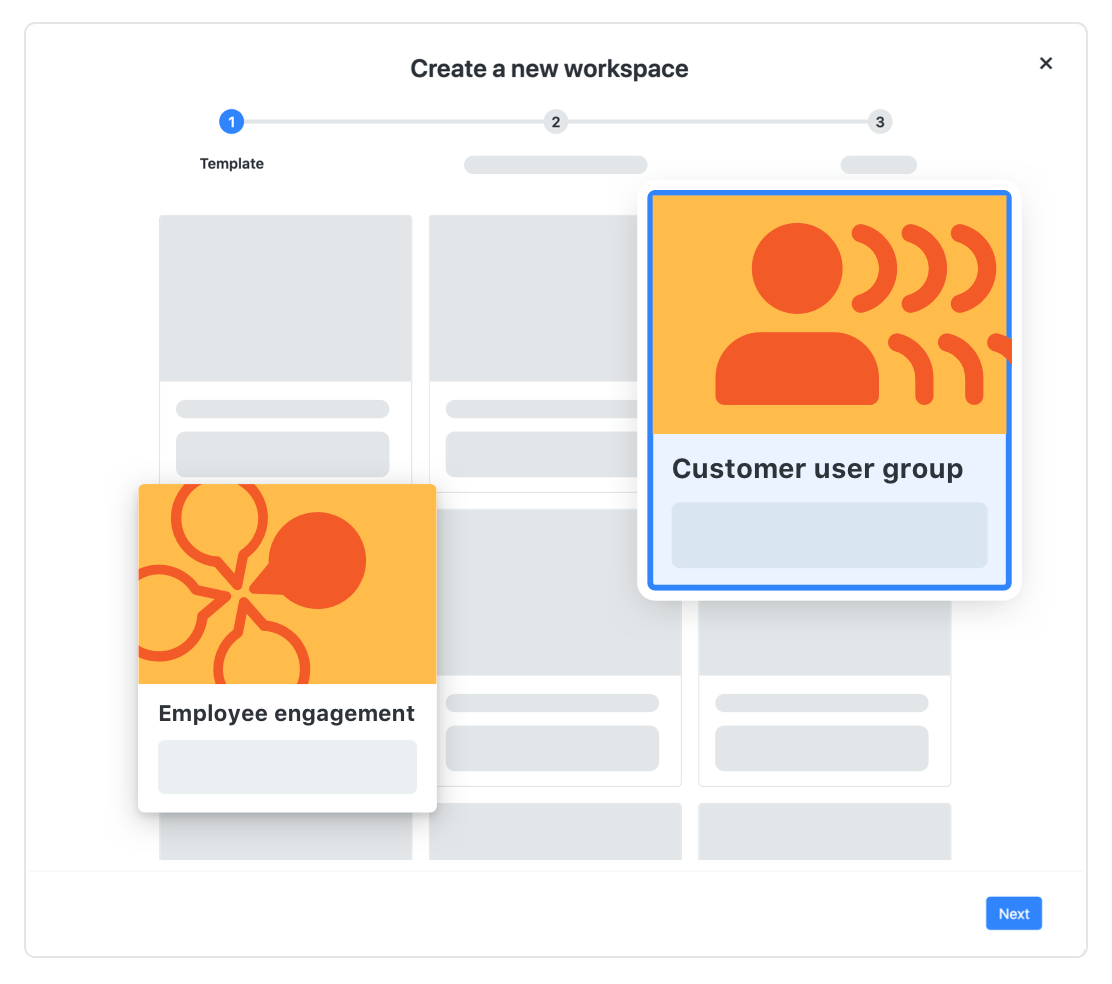Click the progress line between steps 1 and 2
The height and width of the screenshot is (984, 1112).
[x=393, y=122]
